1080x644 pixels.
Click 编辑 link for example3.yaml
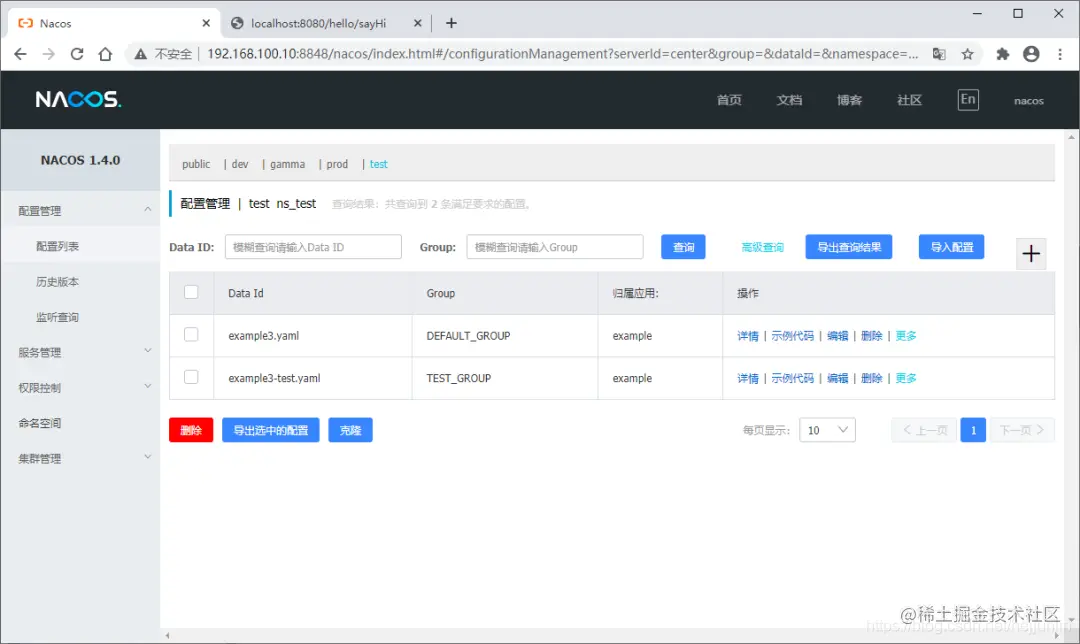(x=838, y=335)
